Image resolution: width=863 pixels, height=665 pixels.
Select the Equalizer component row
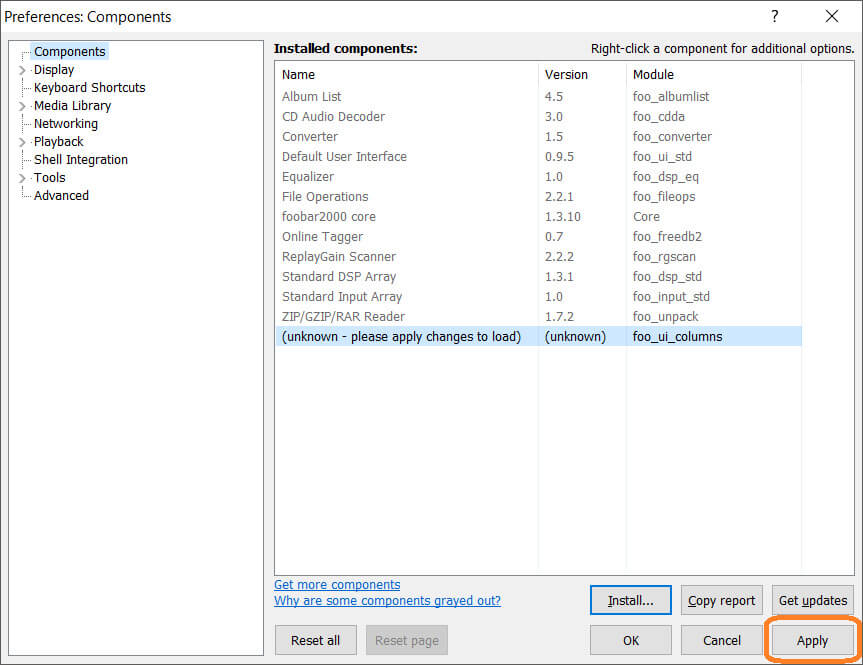(x=538, y=177)
